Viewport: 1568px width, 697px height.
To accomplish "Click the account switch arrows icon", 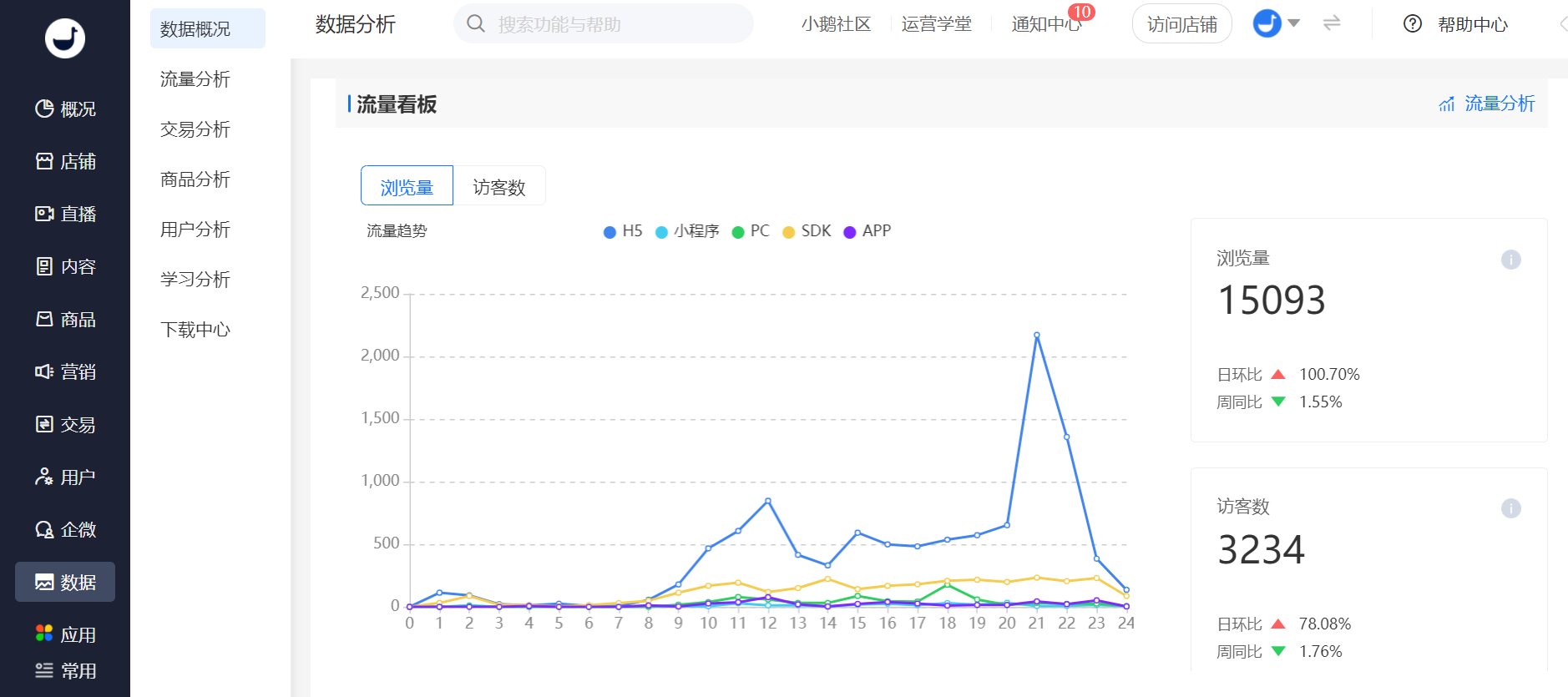I will (1332, 23).
